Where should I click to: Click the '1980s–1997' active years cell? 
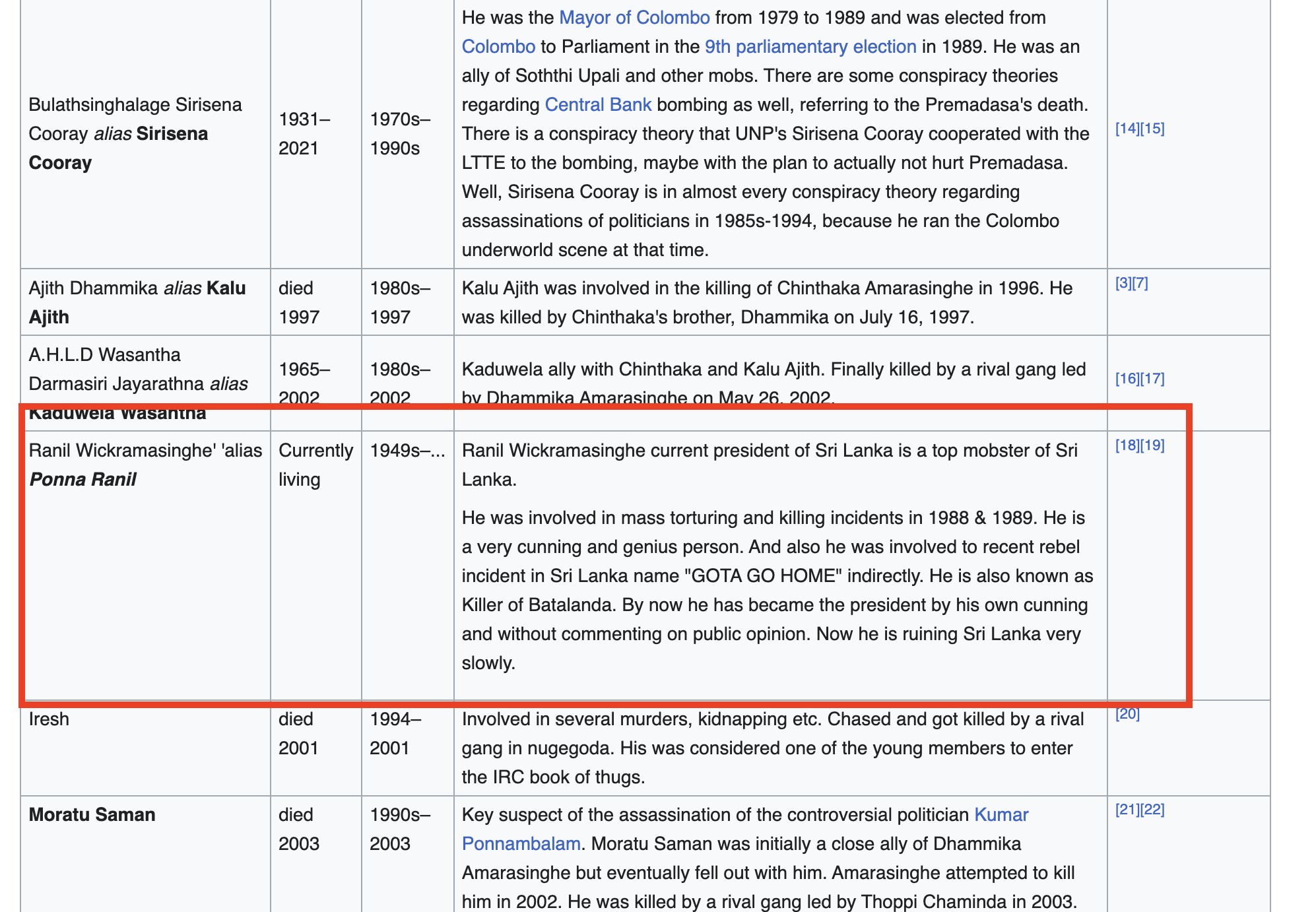407,302
